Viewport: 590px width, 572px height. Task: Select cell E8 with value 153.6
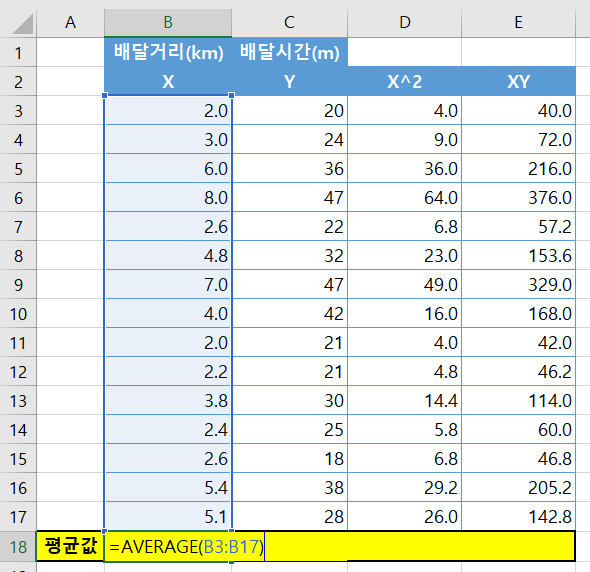[x=519, y=255]
